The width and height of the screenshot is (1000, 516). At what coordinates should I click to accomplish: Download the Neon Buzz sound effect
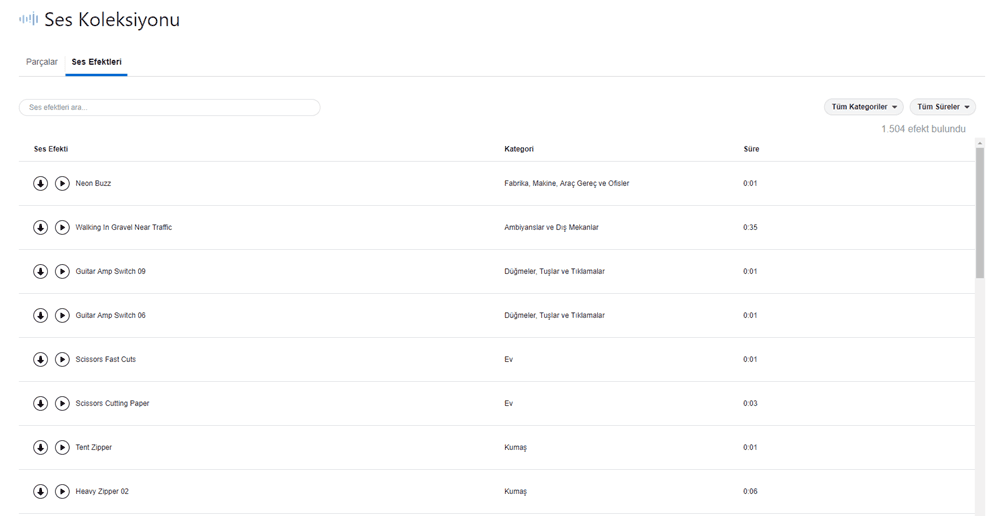(41, 184)
